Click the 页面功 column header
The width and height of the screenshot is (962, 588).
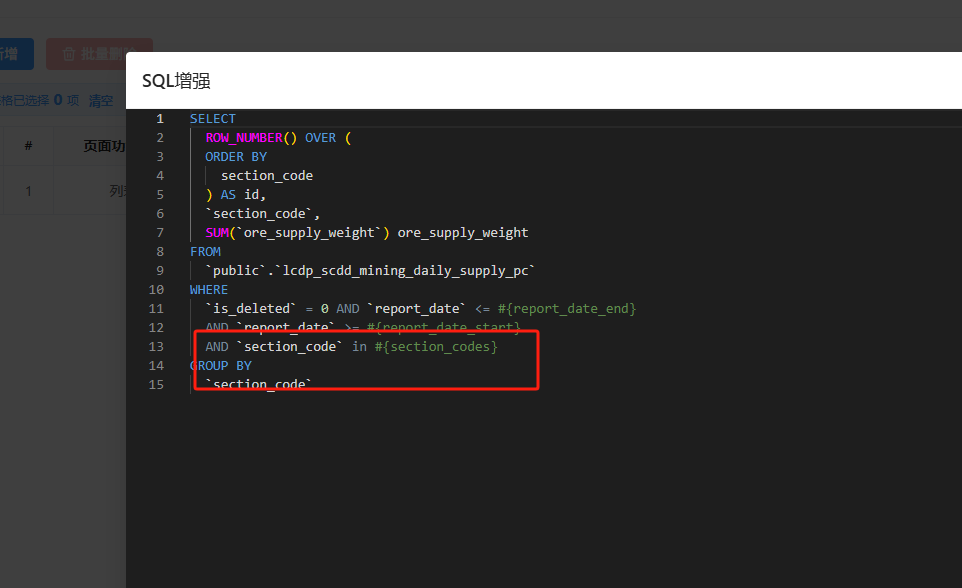click(x=104, y=146)
